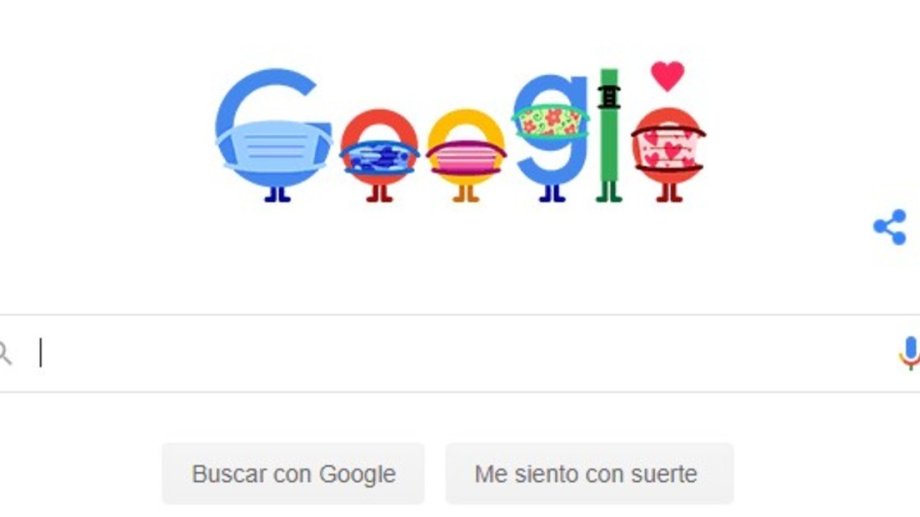920x517 pixels.
Task: Click the red o with blue camouflage mask
Action: (x=380, y=147)
